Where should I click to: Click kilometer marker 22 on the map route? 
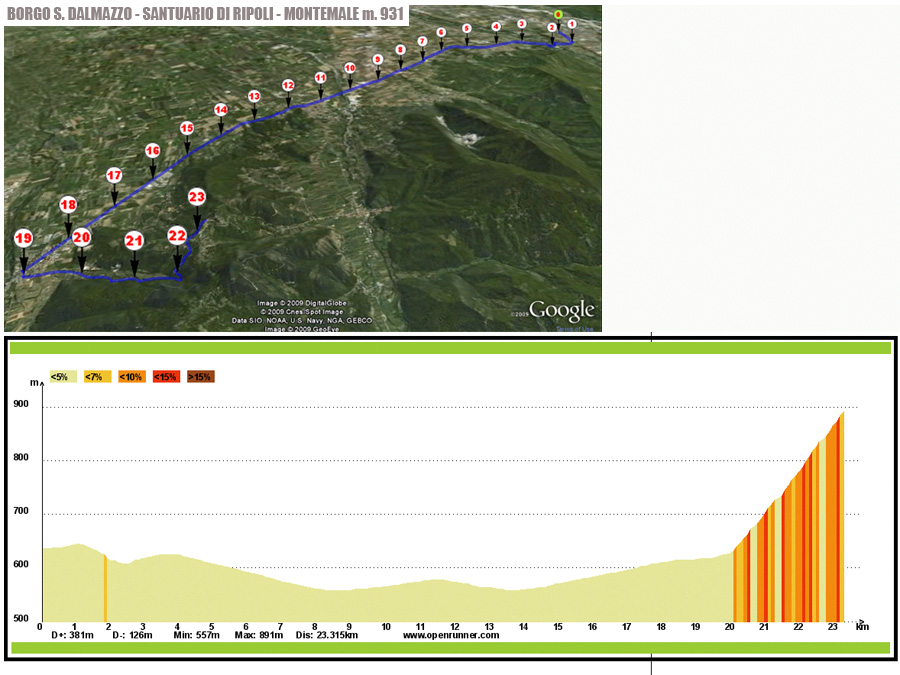coord(177,235)
